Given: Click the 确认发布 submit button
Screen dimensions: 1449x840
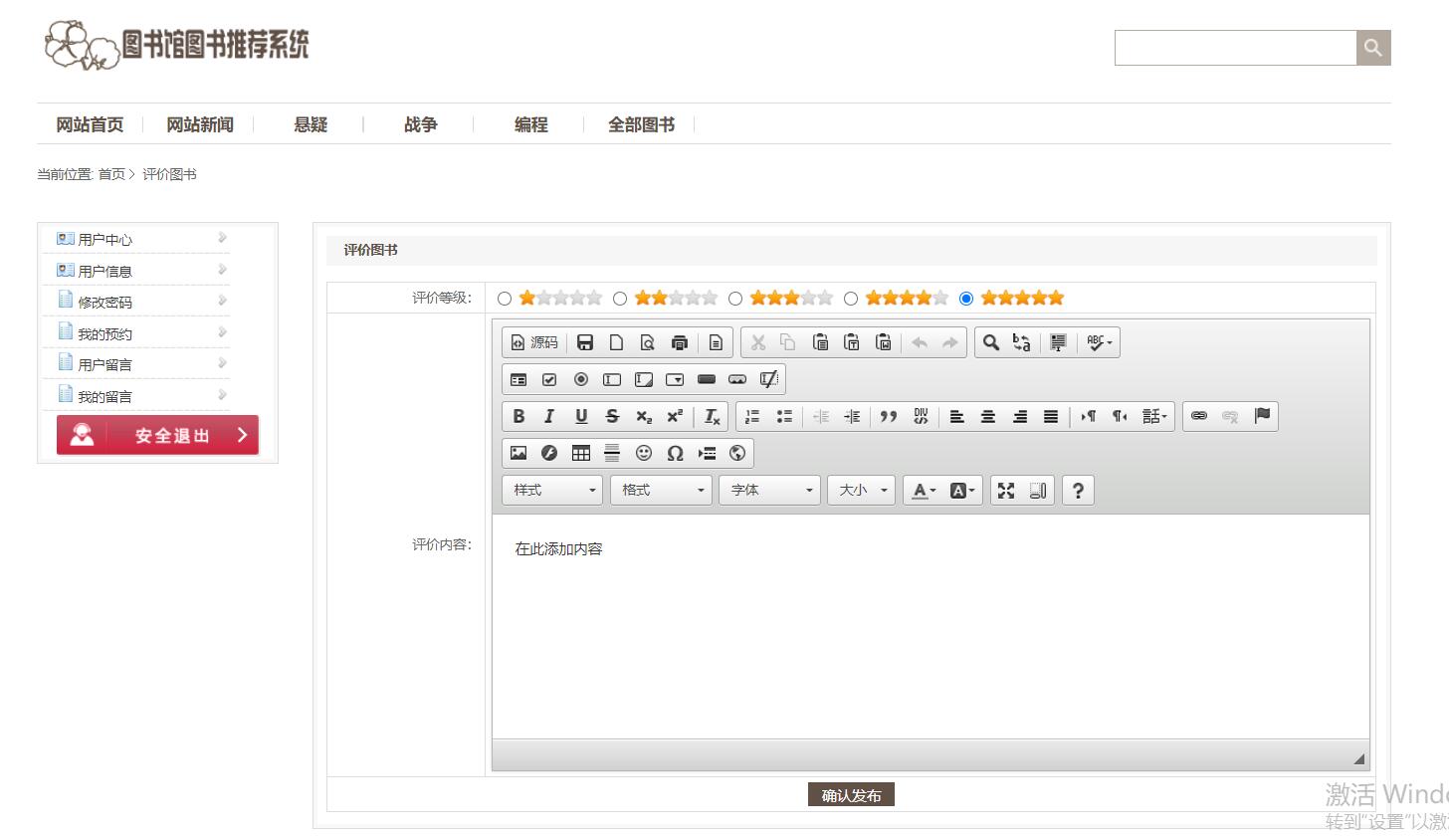Looking at the screenshot, I should (851, 794).
